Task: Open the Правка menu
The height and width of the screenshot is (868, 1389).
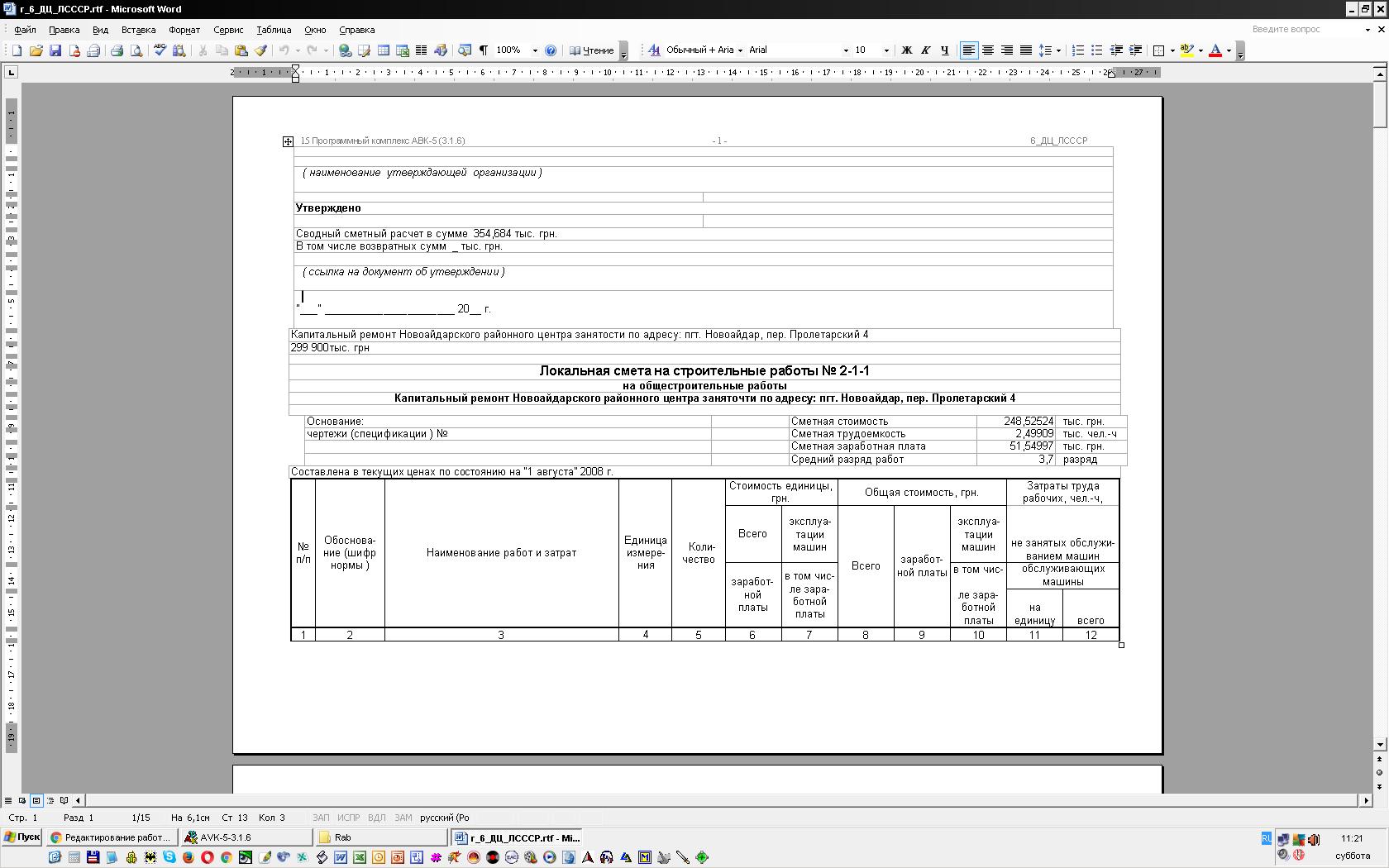Action: [x=64, y=30]
